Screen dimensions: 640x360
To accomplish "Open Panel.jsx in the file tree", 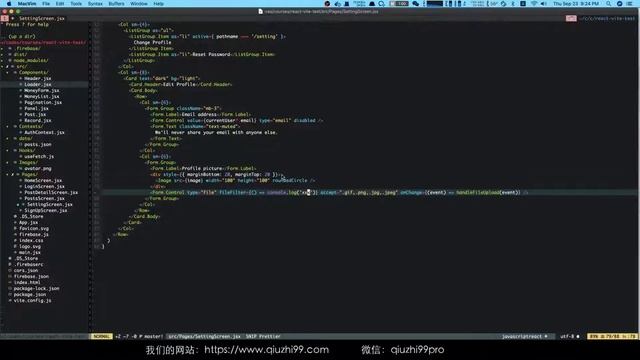I will click(x=36, y=108).
